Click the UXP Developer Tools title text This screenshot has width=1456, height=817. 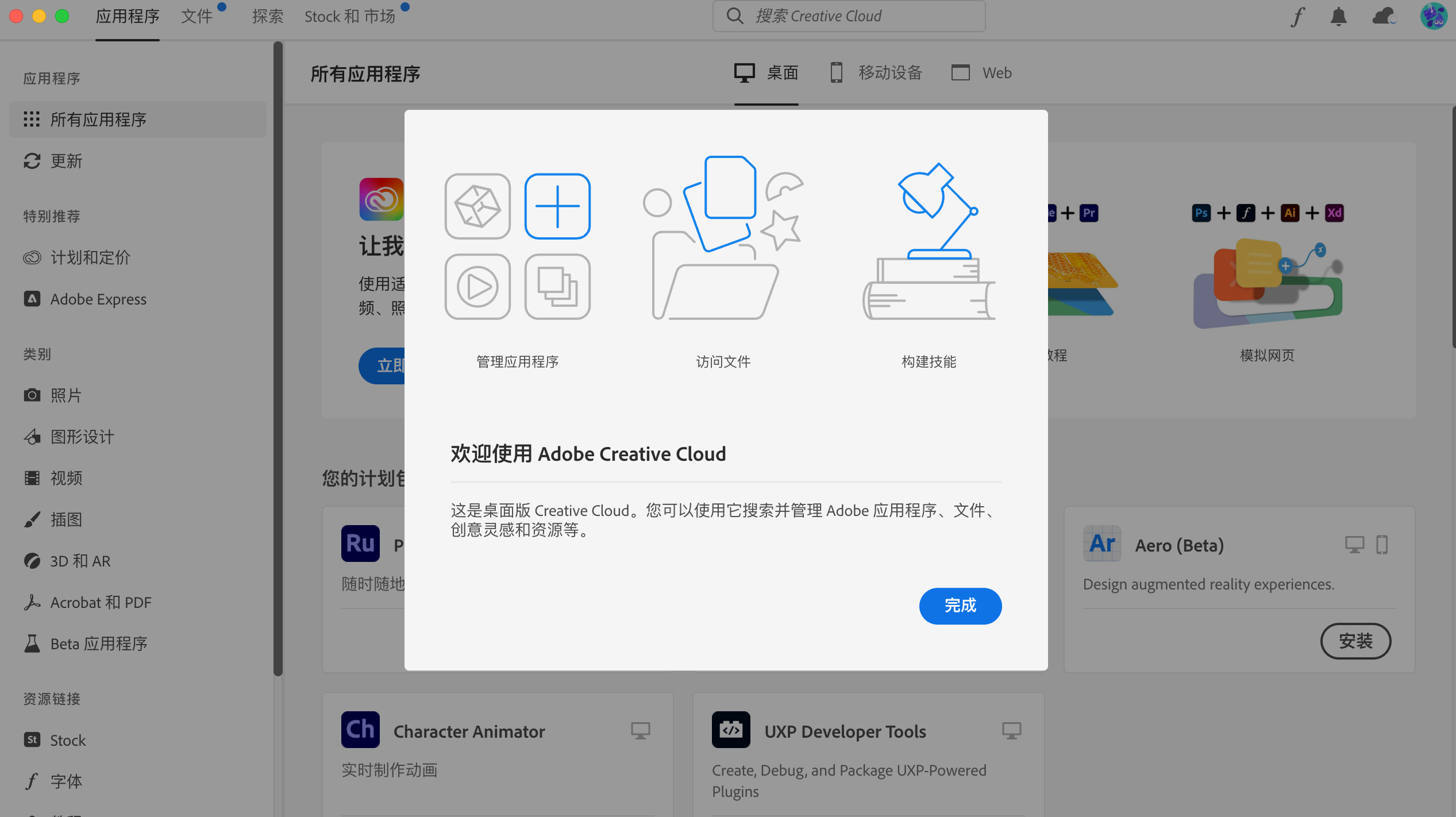click(x=845, y=731)
